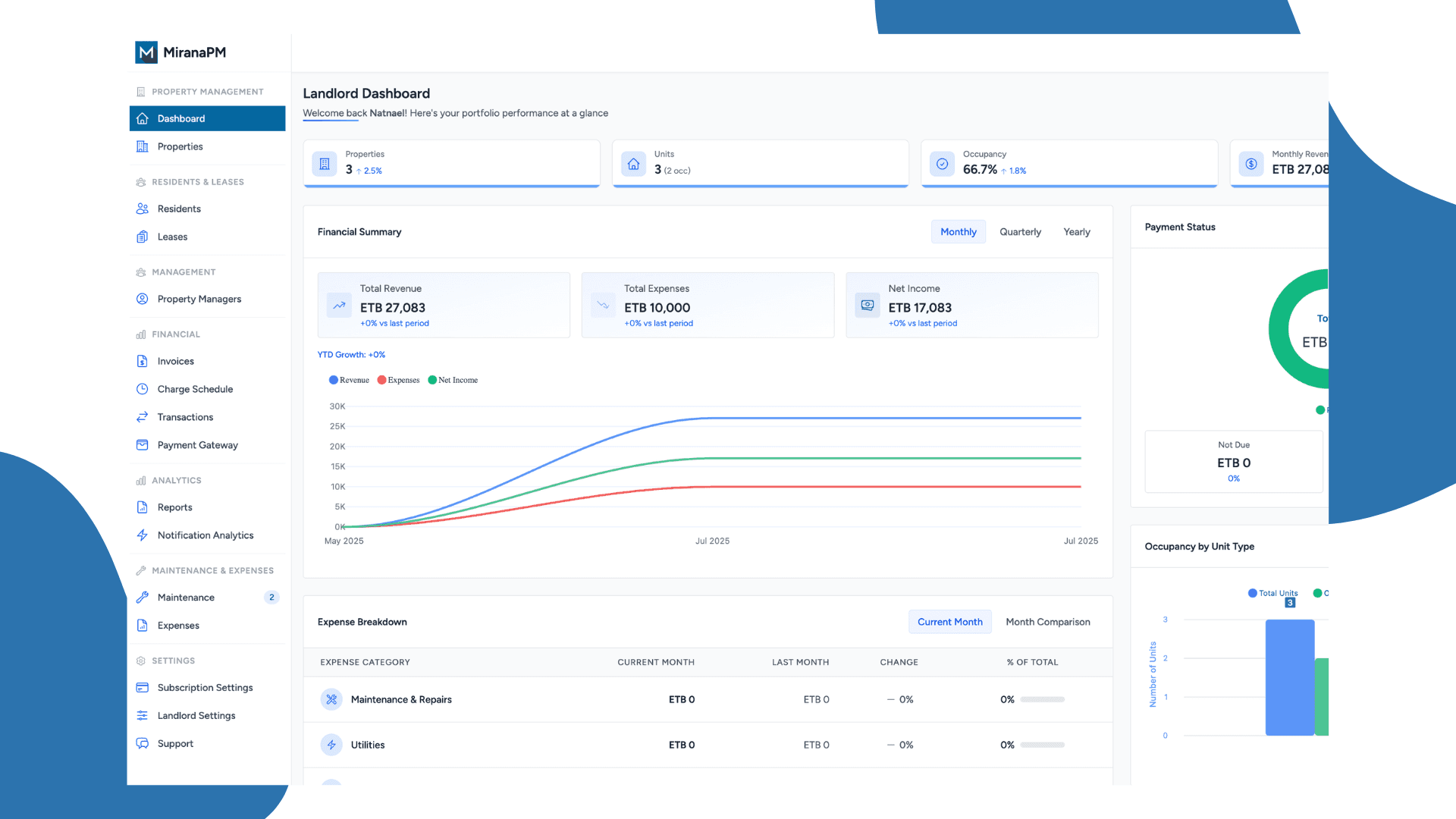This screenshot has width=1456, height=819.
Task: Click the Support chat icon
Action: coord(143,743)
